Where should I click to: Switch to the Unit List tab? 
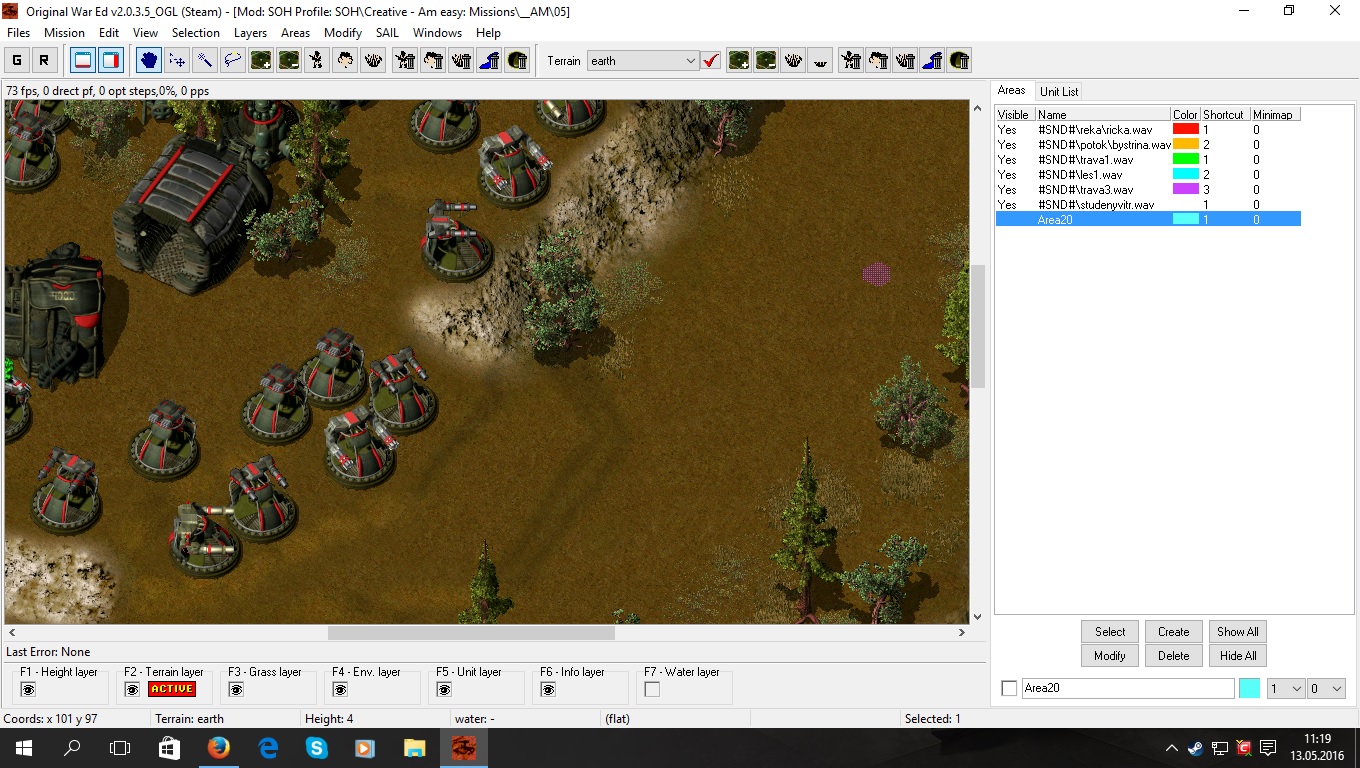(1059, 92)
